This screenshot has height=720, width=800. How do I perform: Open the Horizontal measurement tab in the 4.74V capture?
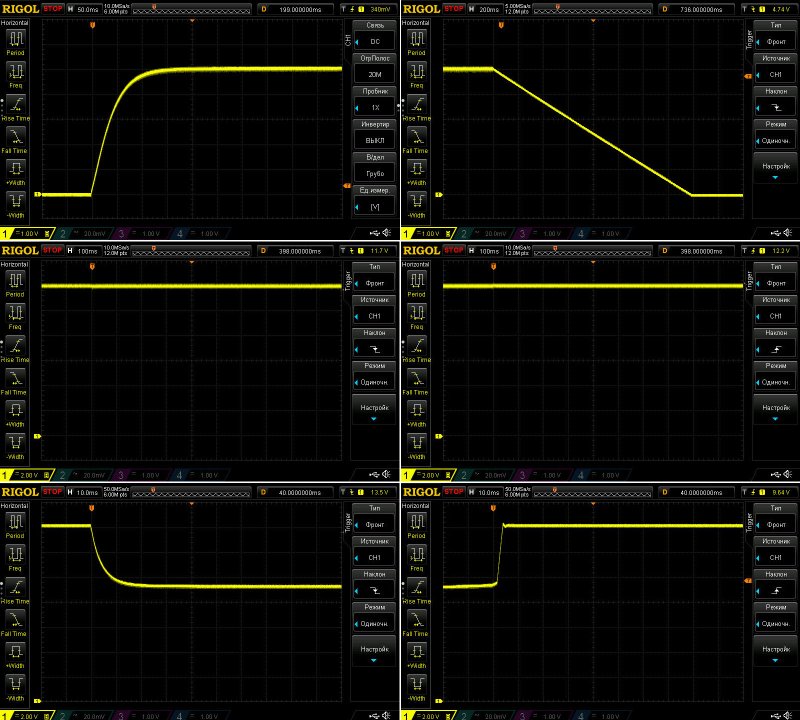(x=415, y=22)
